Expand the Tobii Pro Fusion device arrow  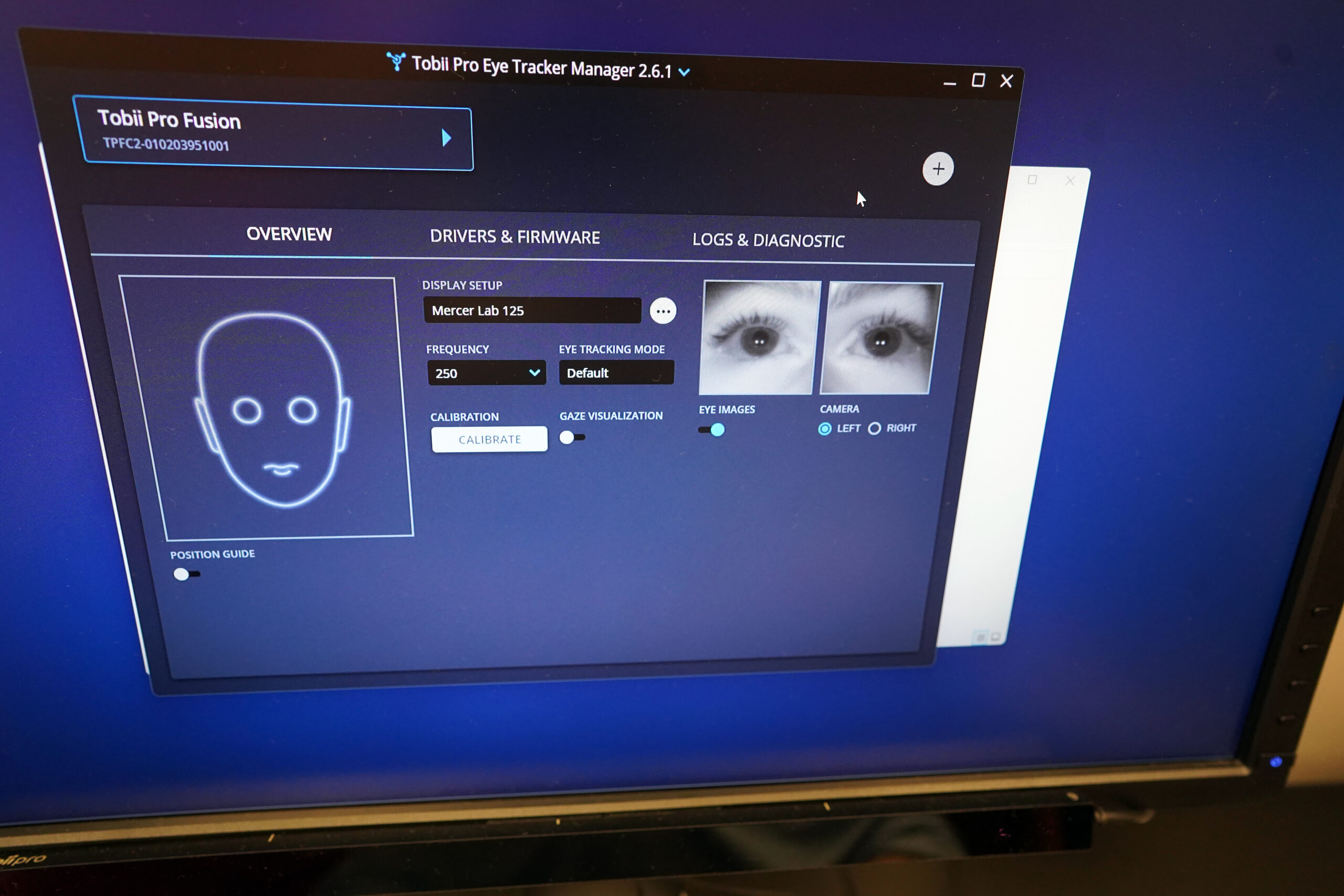pos(446,138)
